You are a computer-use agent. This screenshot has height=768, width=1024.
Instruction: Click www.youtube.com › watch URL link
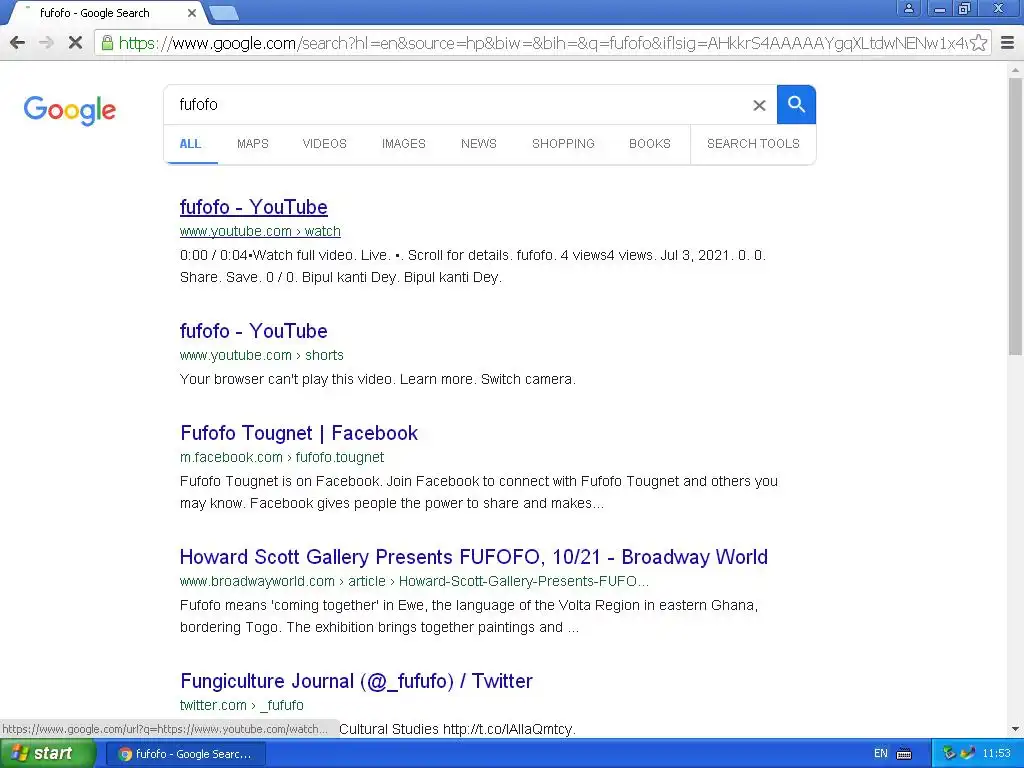(260, 231)
